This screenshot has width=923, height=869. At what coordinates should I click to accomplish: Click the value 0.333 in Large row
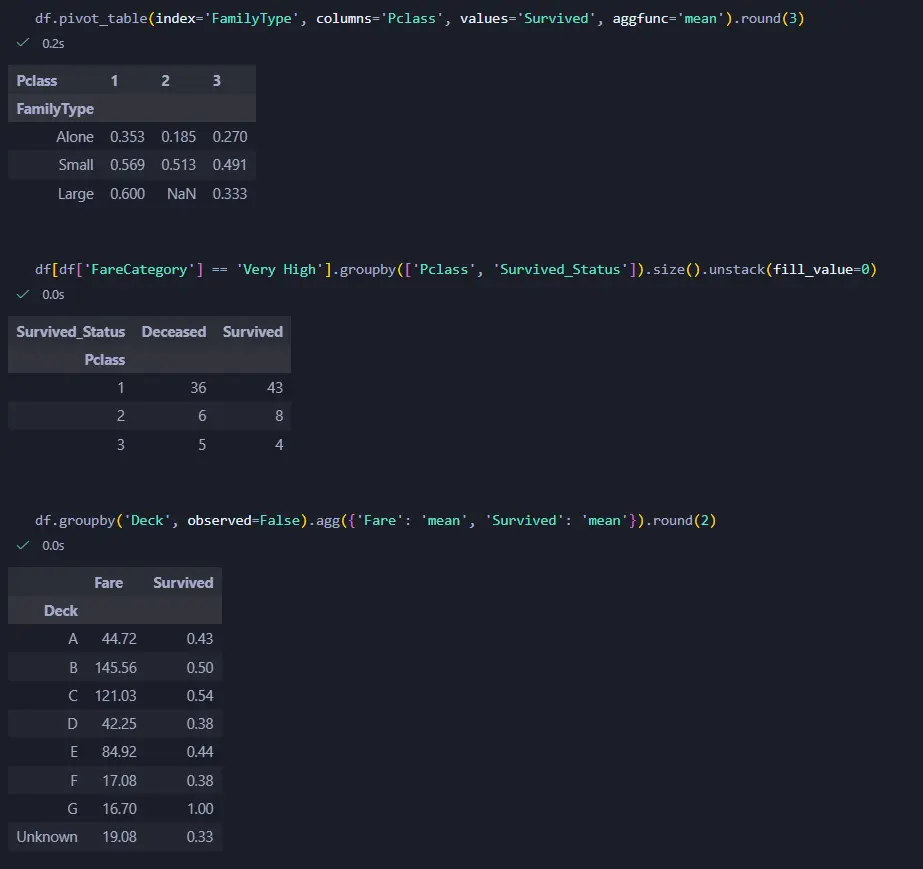coord(230,194)
